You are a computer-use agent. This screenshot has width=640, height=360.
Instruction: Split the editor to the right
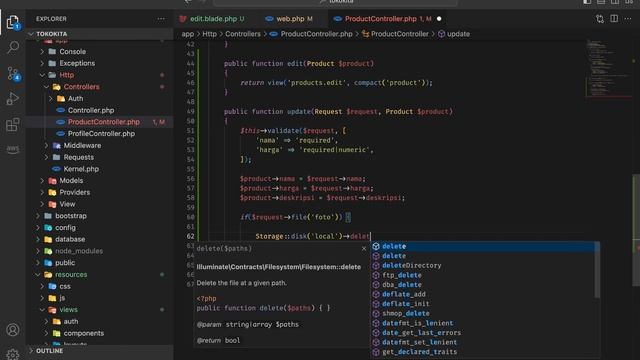tap(614, 19)
